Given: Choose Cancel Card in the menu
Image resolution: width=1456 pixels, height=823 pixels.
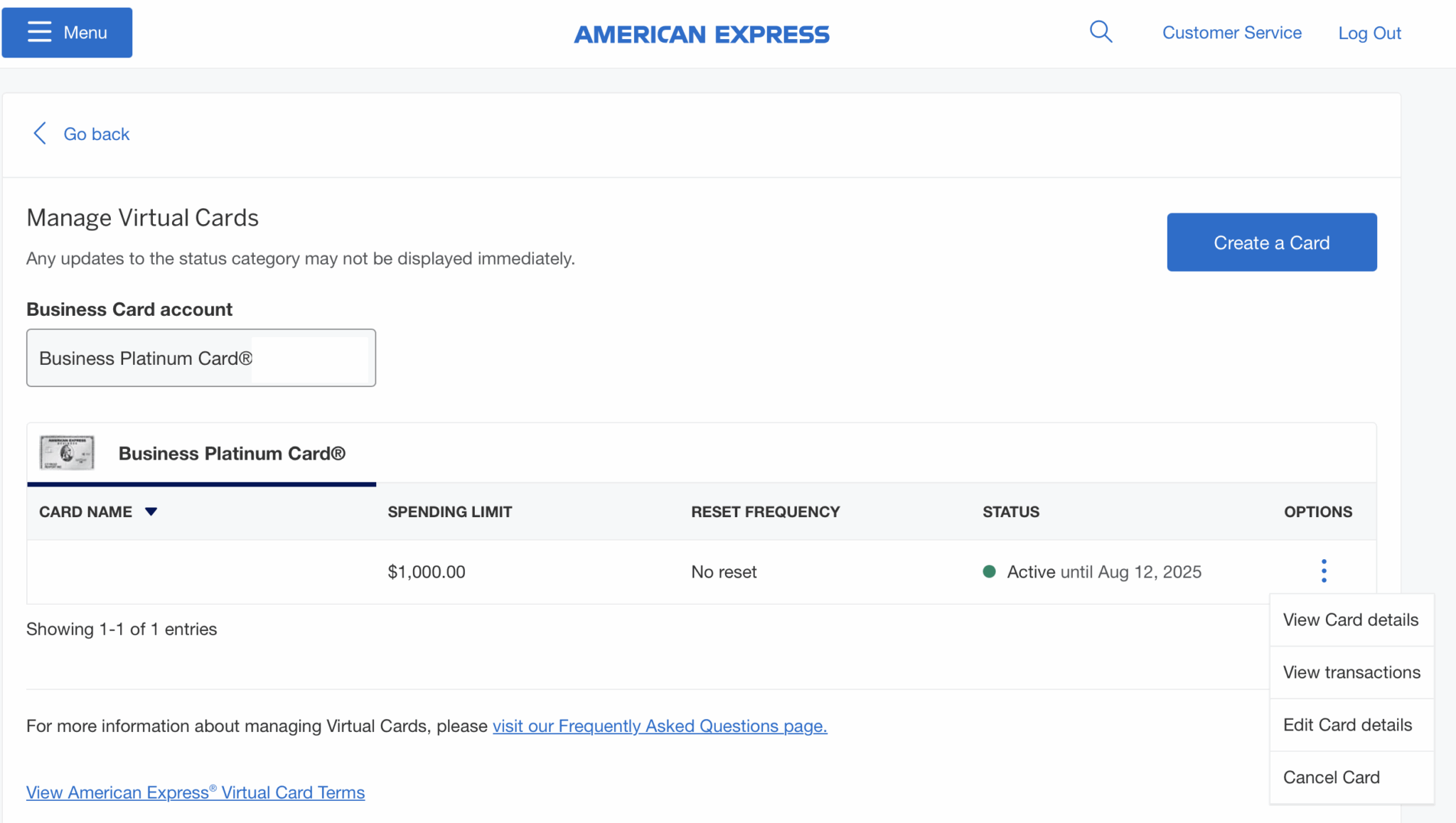Looking at the screenshot, I should [1331, 777].
